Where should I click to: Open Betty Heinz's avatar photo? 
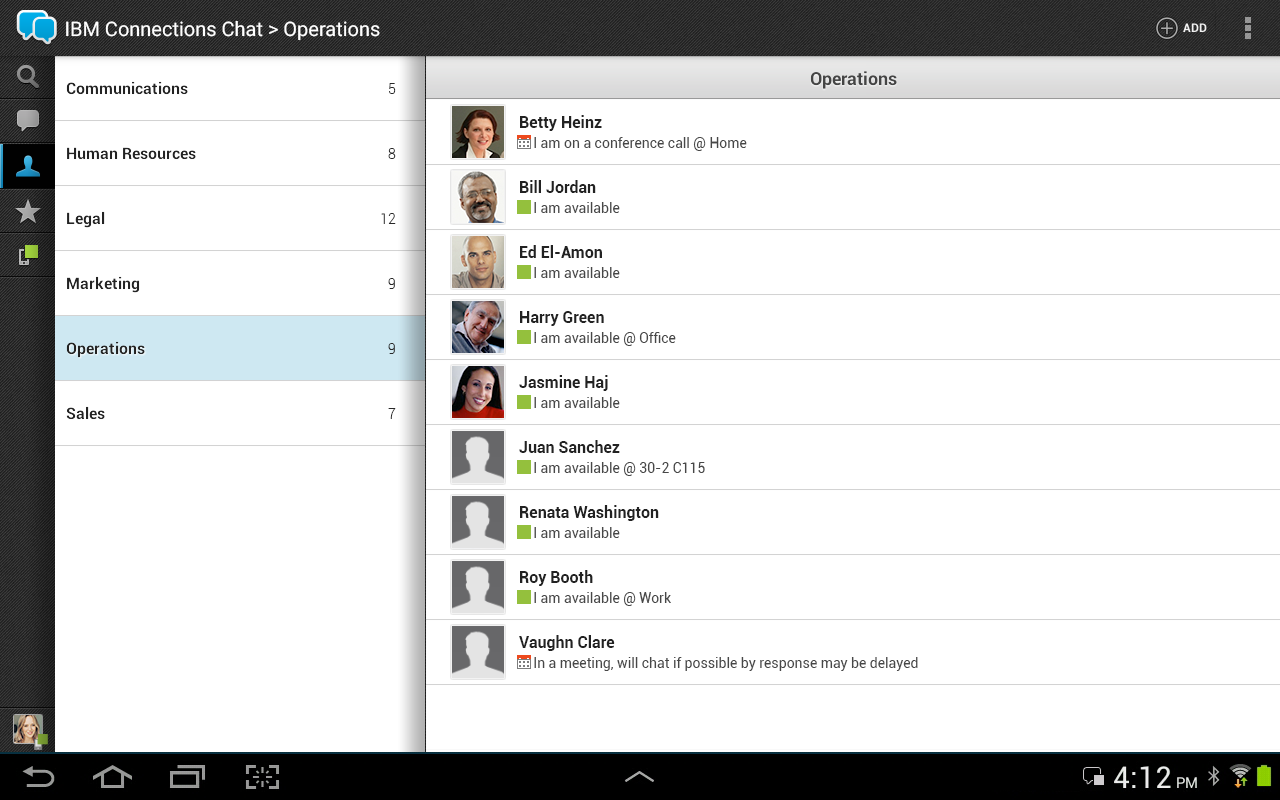pos(478,132)
